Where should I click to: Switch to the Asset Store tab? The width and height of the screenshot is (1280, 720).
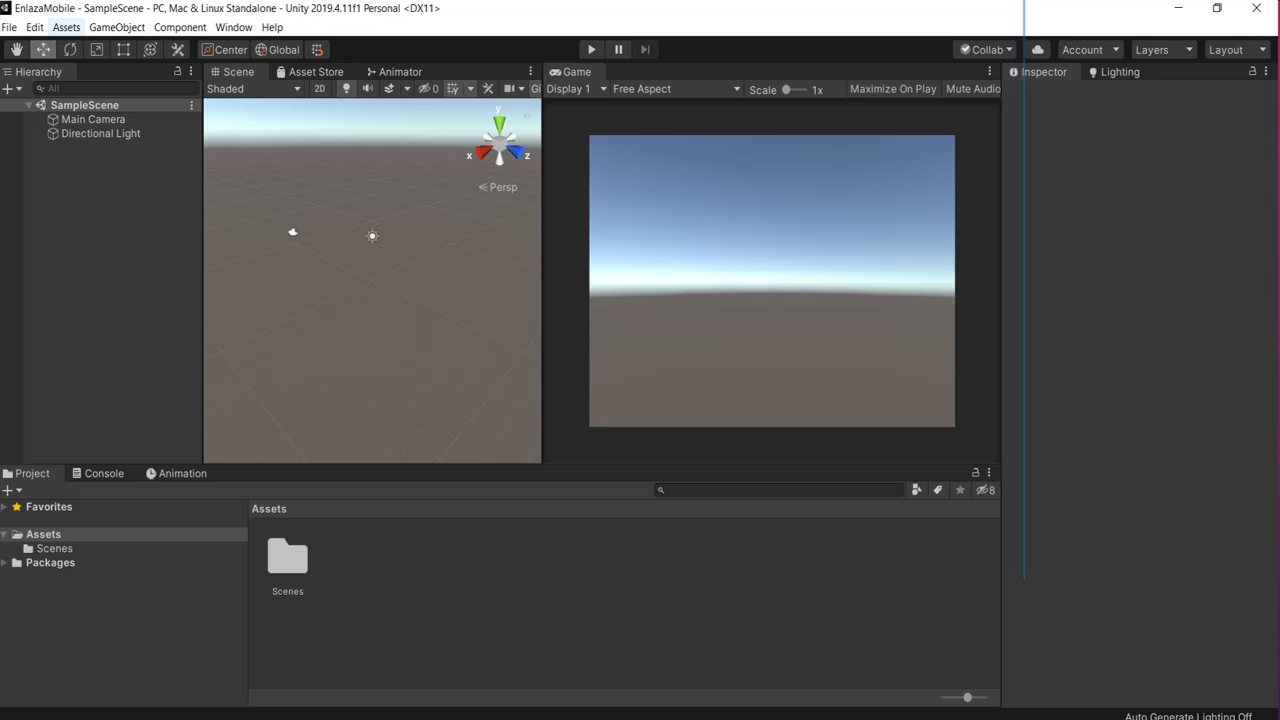[309, 72]
